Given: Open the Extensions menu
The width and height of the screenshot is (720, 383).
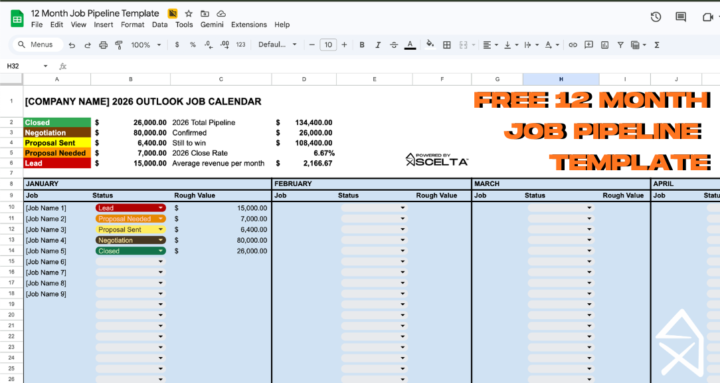Looking at the screenshot, I should 249,25.
